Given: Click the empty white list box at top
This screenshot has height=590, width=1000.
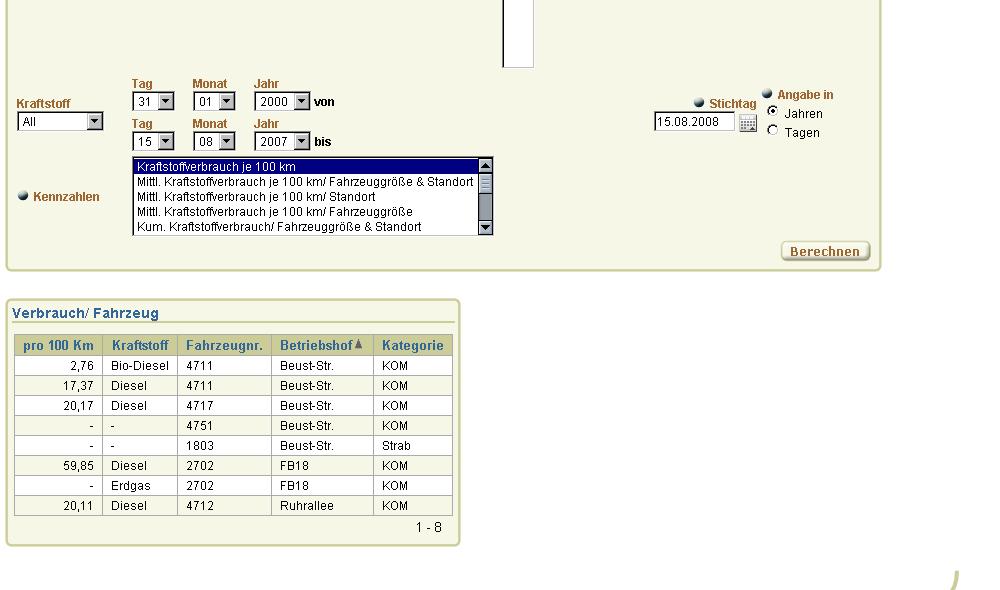Looking at the screenshot, I should pyautogui.click(x=518, y=33).
